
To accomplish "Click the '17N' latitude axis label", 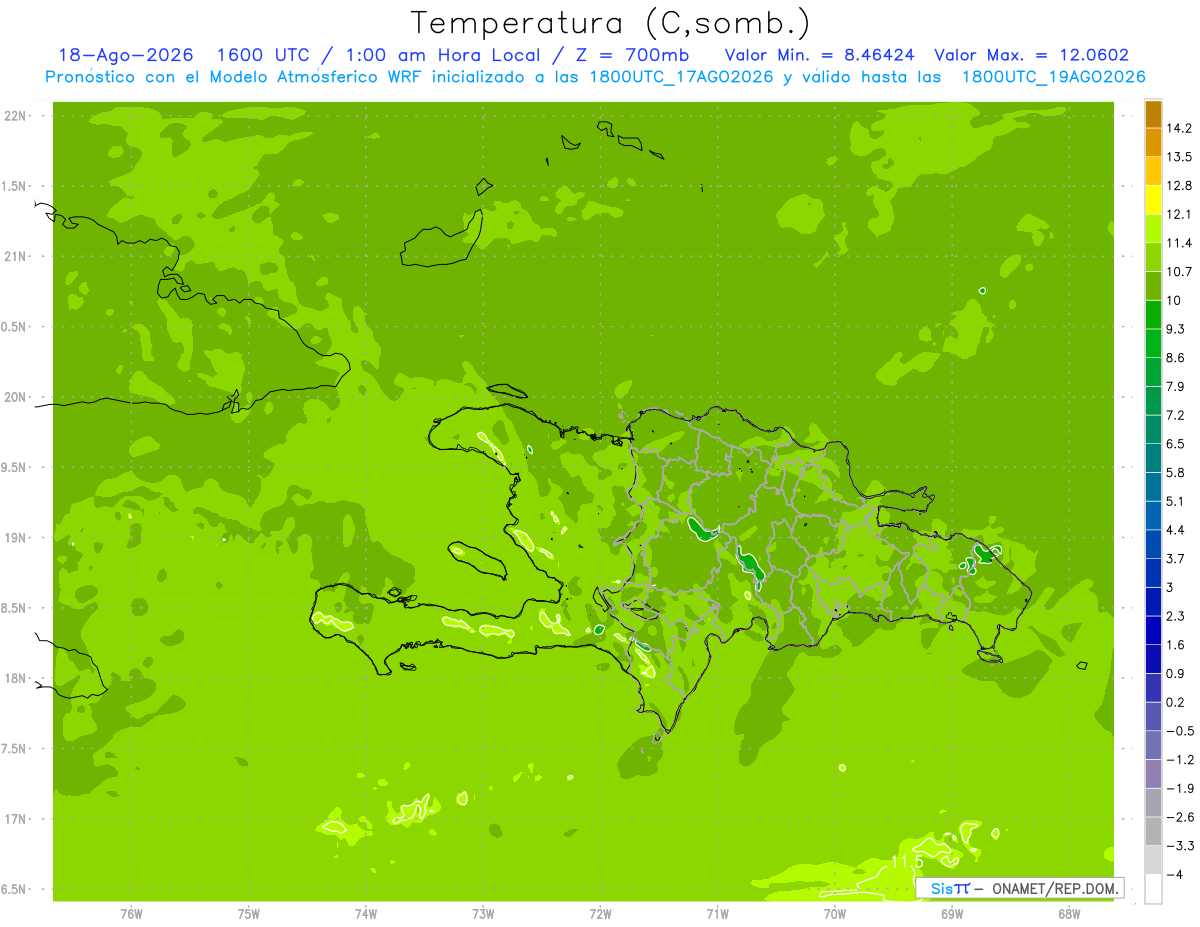I will 14,819.
